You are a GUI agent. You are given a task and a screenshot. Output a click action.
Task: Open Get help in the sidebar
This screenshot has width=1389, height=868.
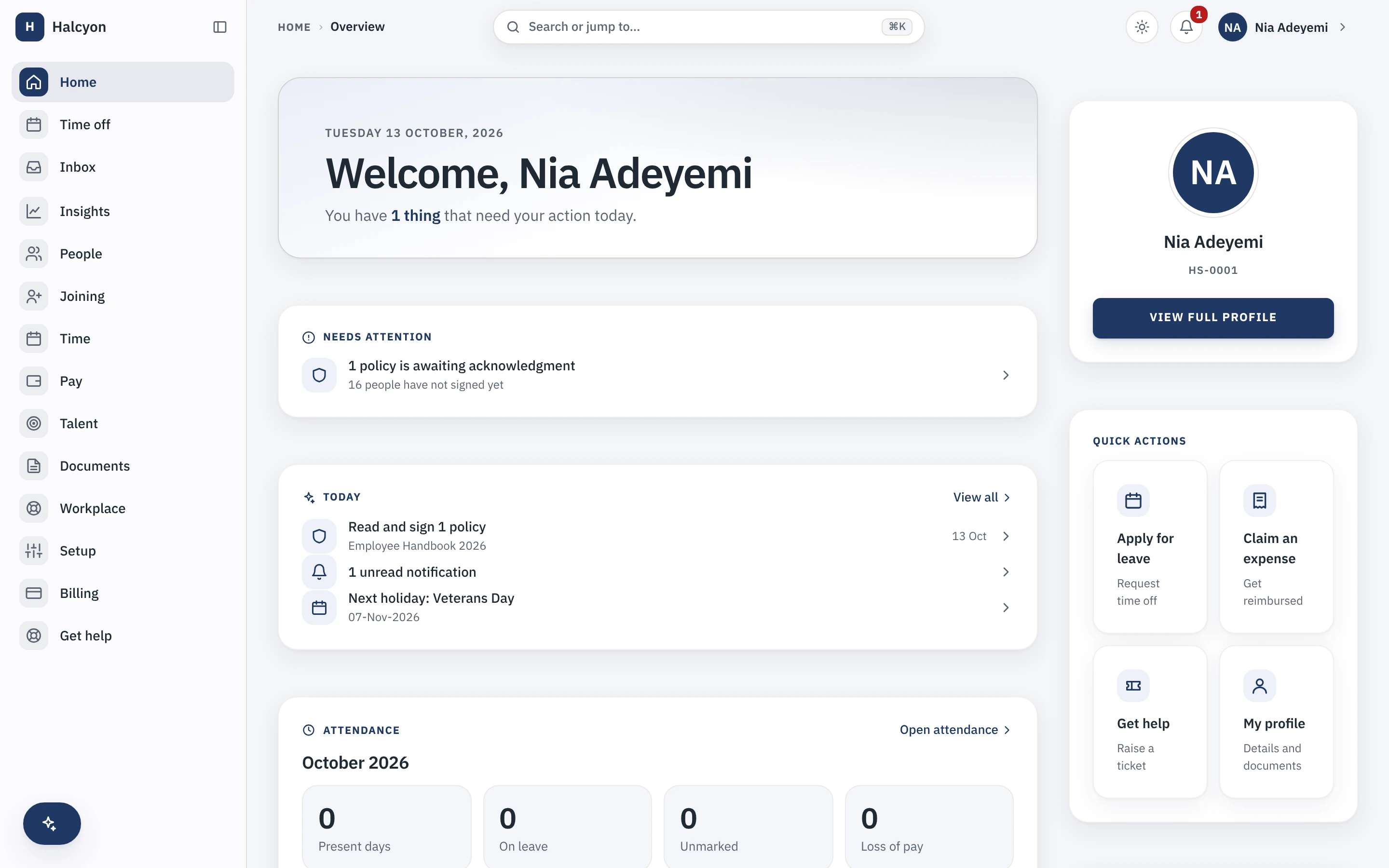click(x=122, y=636)
